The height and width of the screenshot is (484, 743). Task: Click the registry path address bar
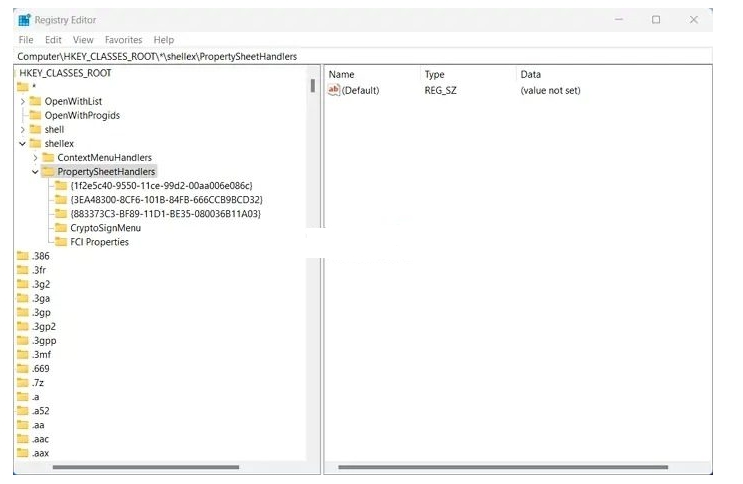(363, 56)
